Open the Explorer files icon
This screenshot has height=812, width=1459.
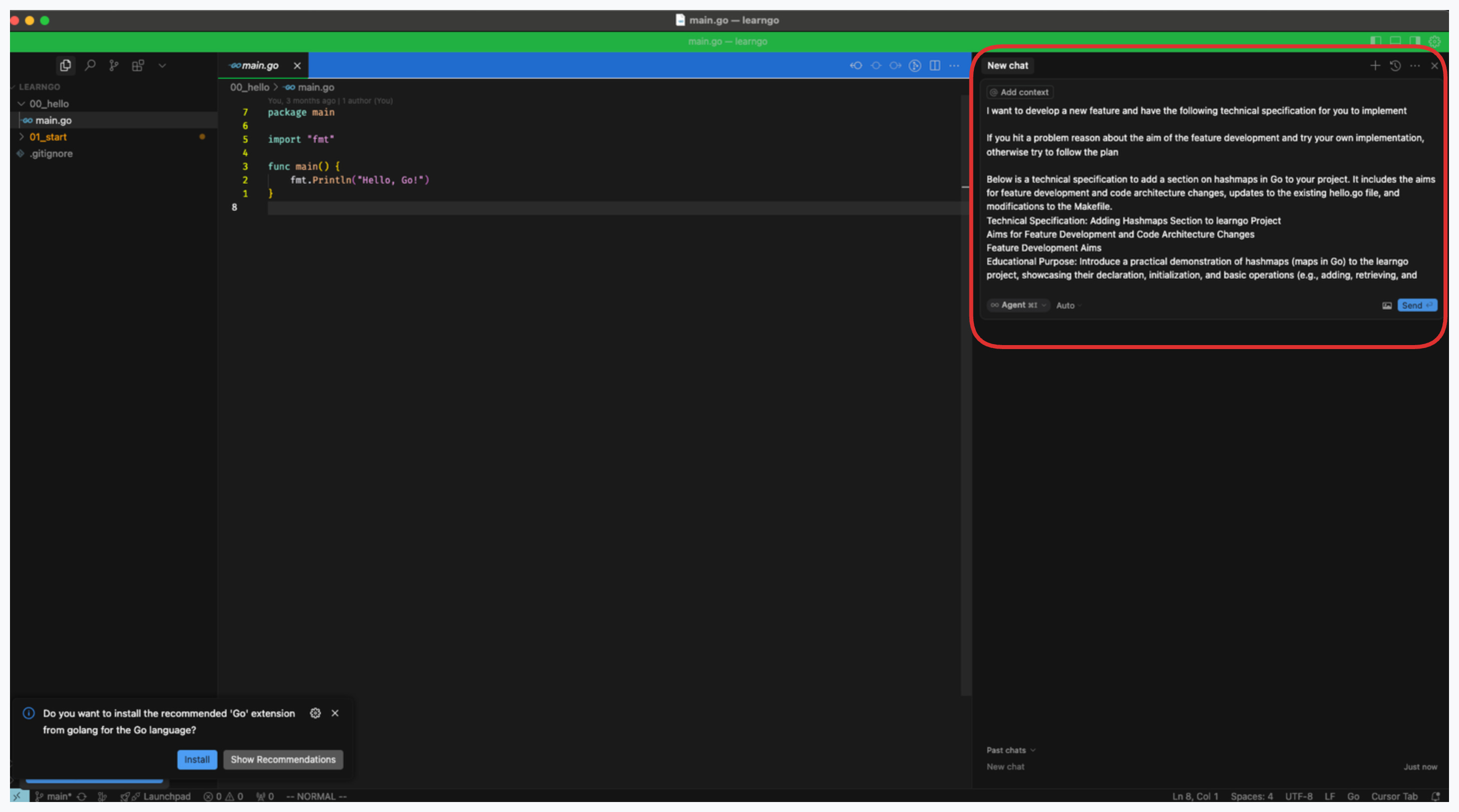click(x=65, y=66)
